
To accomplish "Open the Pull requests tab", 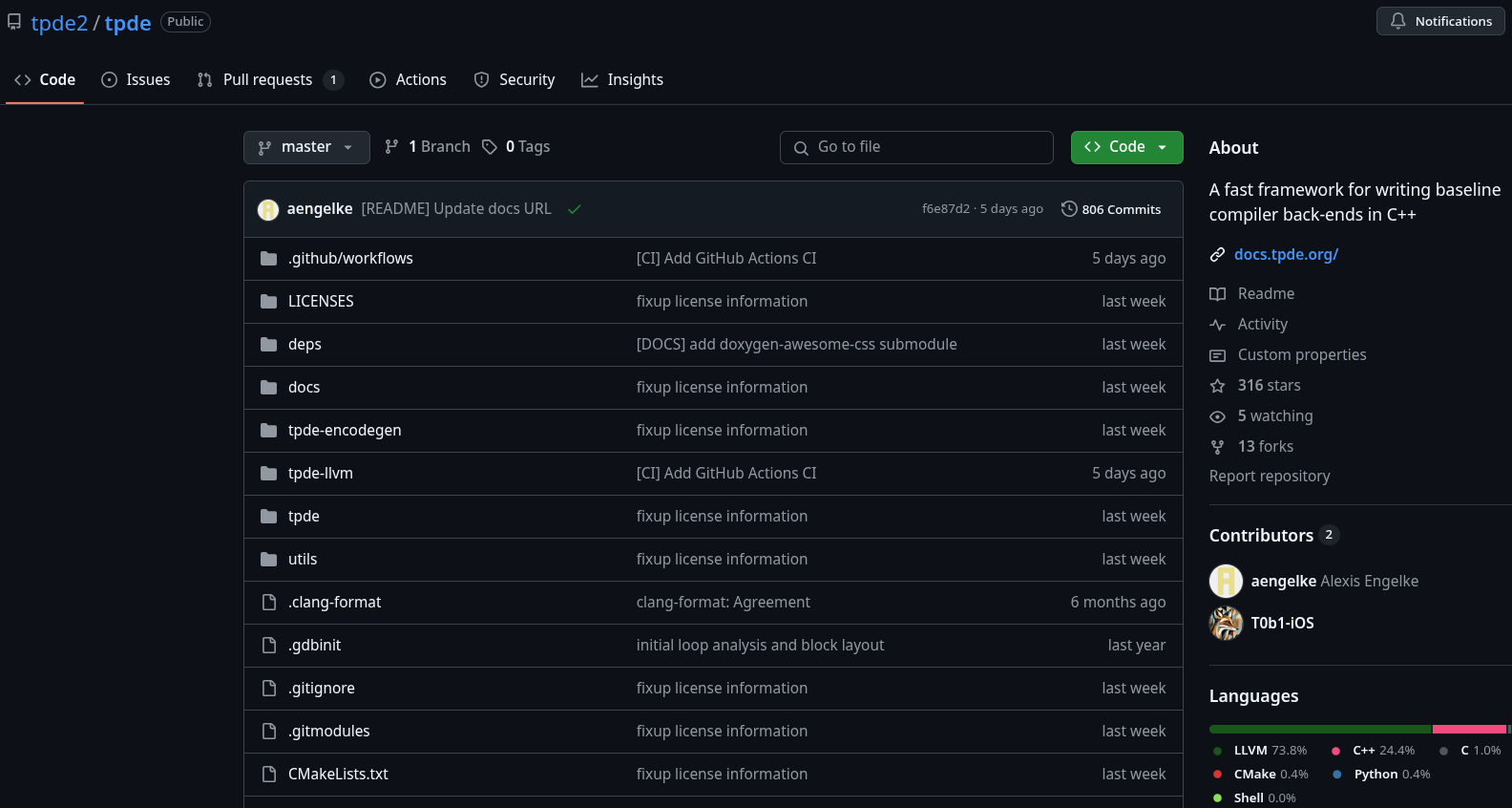I will (x=269, y=80).
